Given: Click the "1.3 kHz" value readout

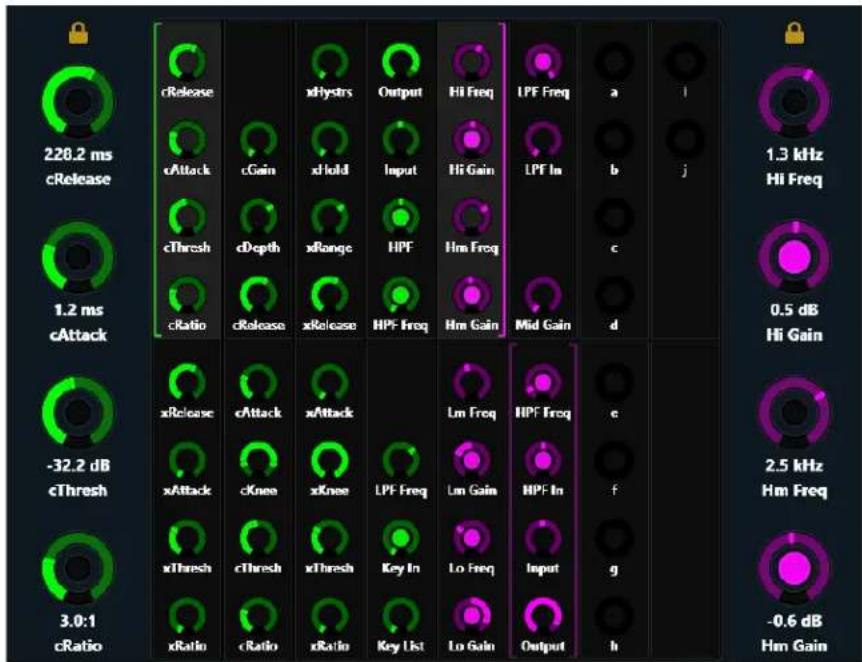Looking at the screenshot, I should click(794, 155).
